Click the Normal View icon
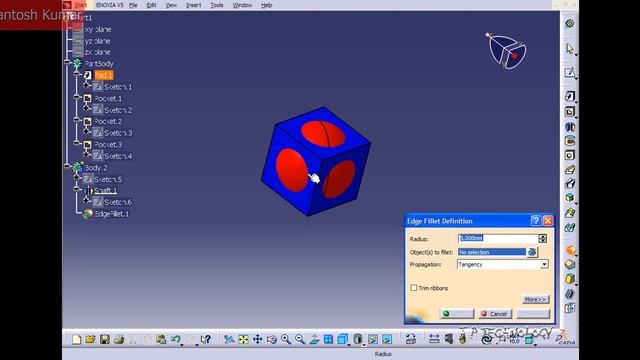 click(x=314, y=339)
